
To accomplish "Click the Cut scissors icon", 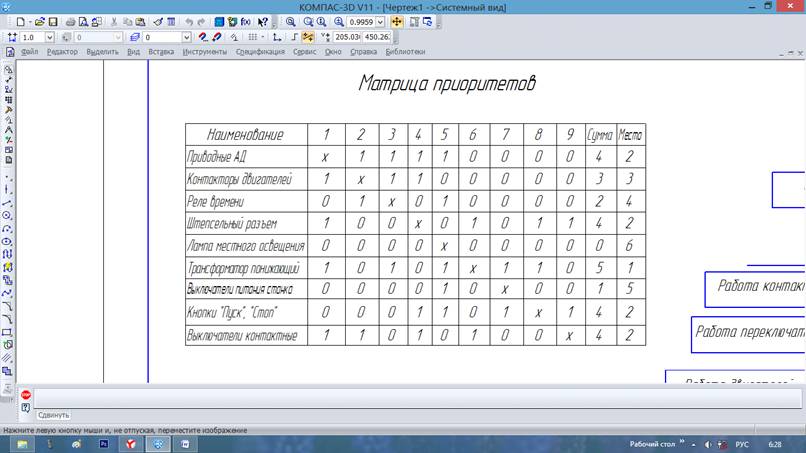I will (x=114, y=21).
